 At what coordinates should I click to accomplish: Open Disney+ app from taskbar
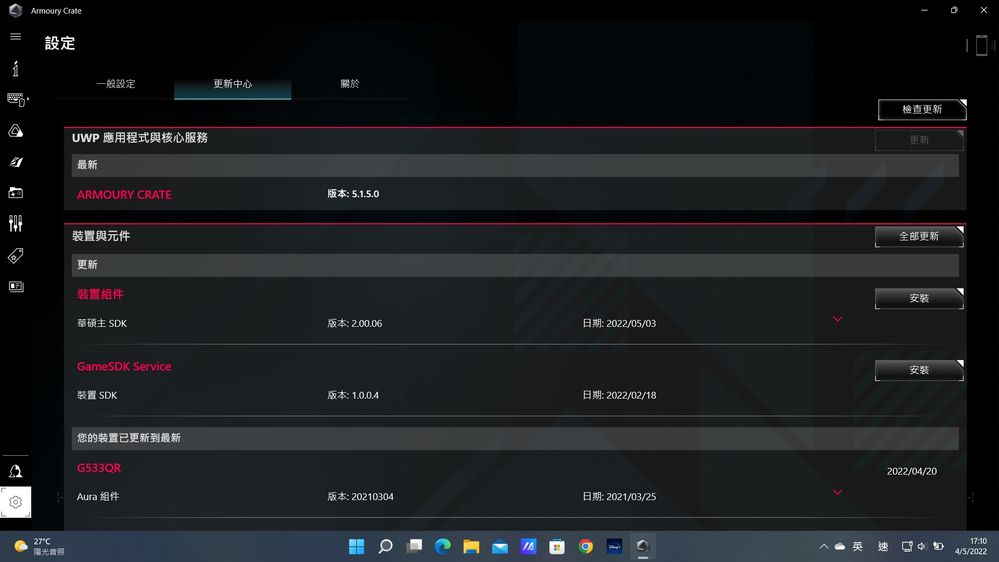click(614, 547)
